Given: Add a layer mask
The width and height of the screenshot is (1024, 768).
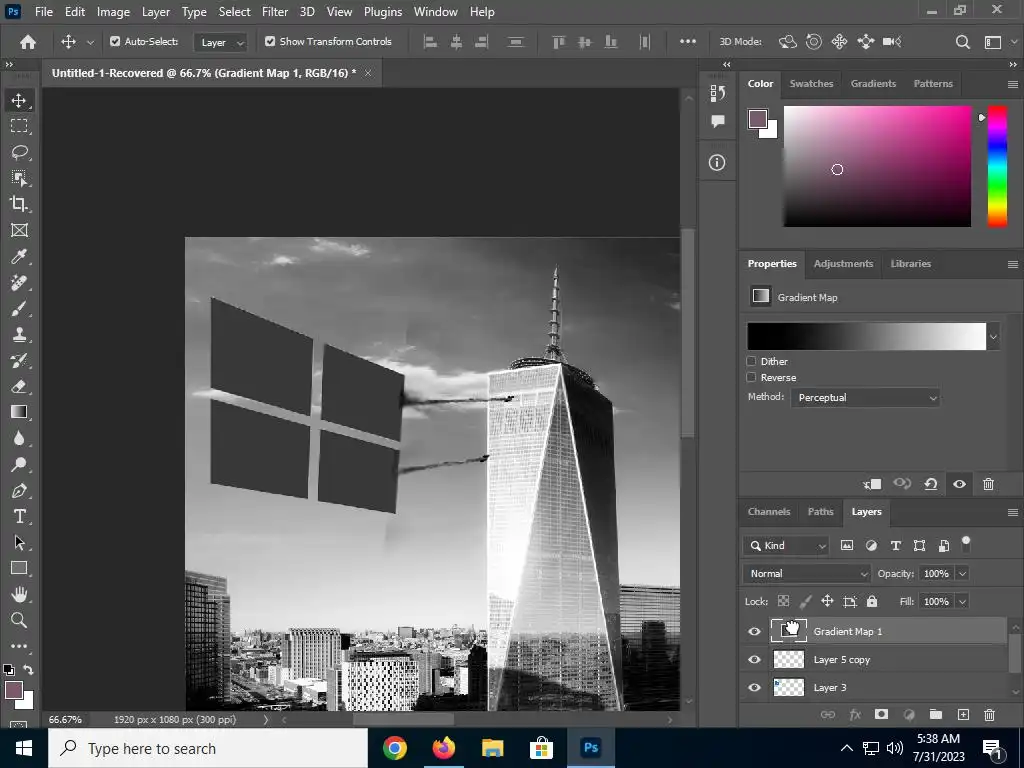Looking at the screenshot, I should click(881, 714).
